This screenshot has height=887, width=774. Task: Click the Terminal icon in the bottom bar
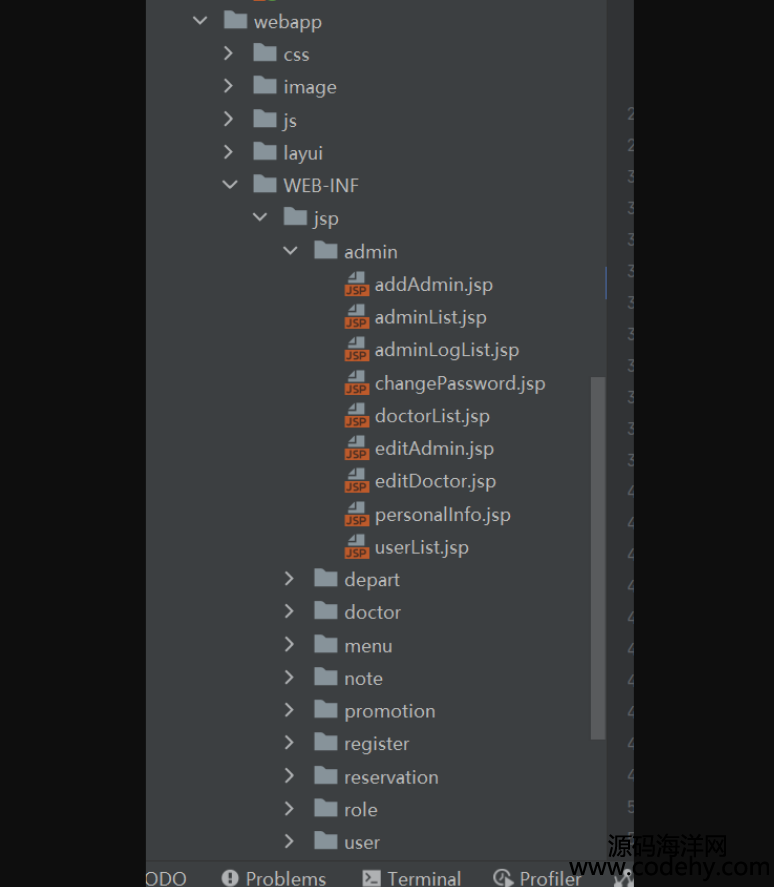point(371,878)
